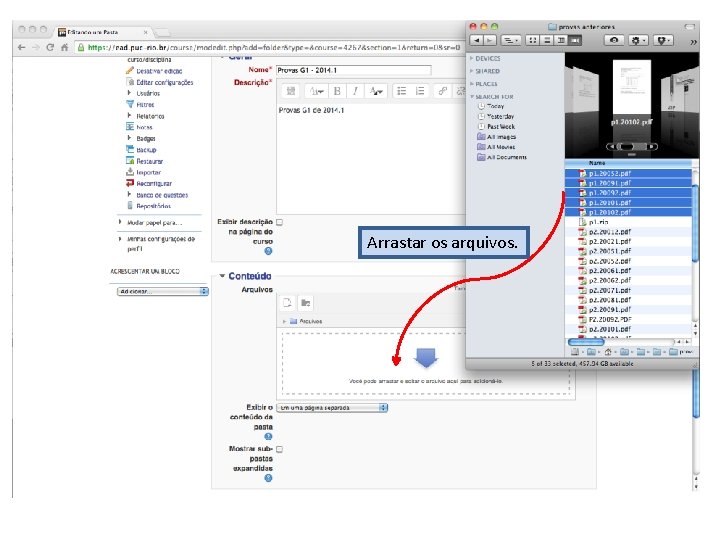Screen dimensions: 720x540
Task: Expand DEVICES in Finder sidebar
Action: pyautogui.click(x=472, y=58)
